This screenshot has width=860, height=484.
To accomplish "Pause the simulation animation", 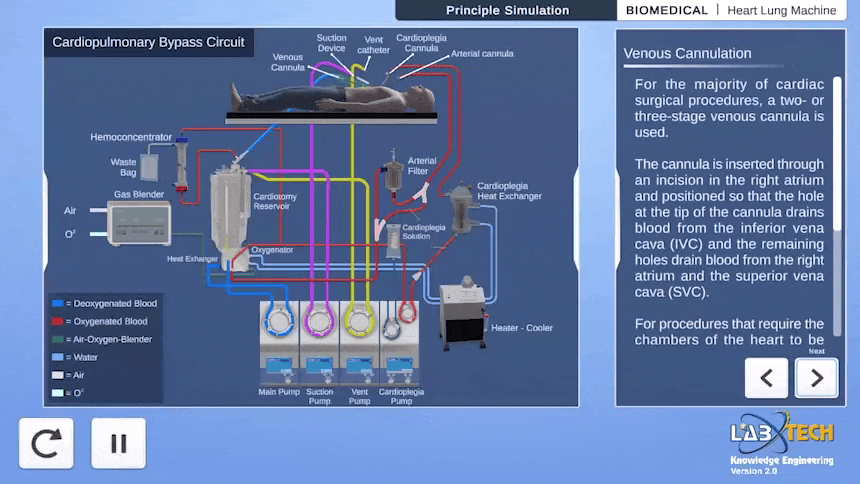I will pos(118,443).
